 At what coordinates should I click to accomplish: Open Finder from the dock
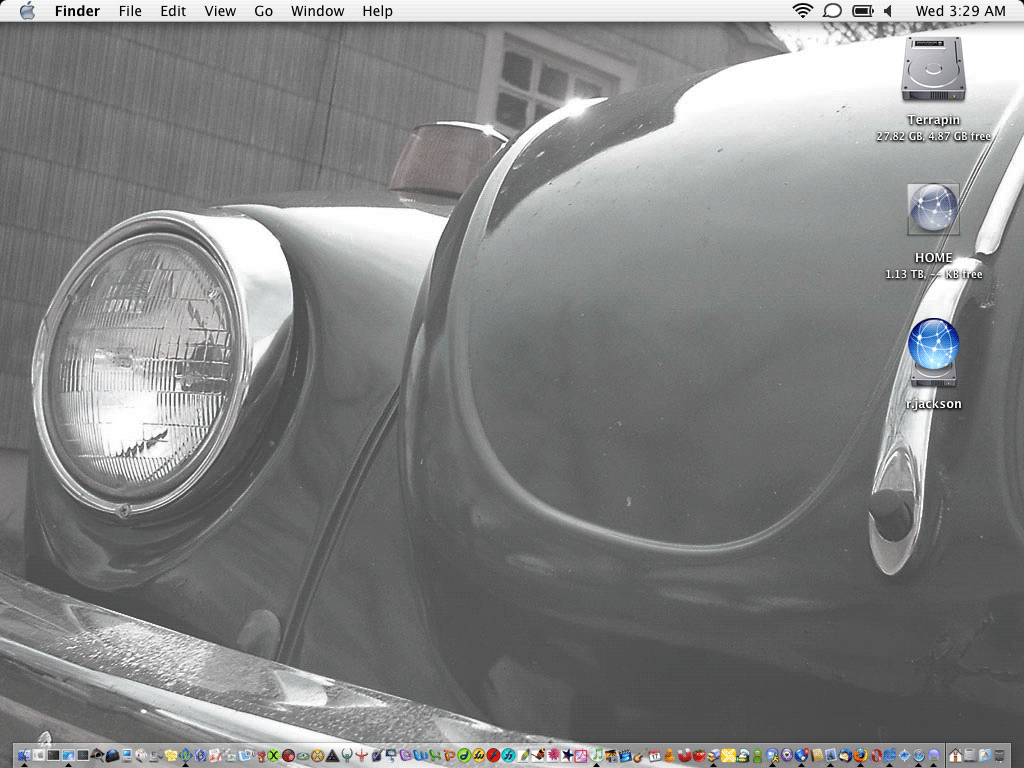tap(24, 756)
